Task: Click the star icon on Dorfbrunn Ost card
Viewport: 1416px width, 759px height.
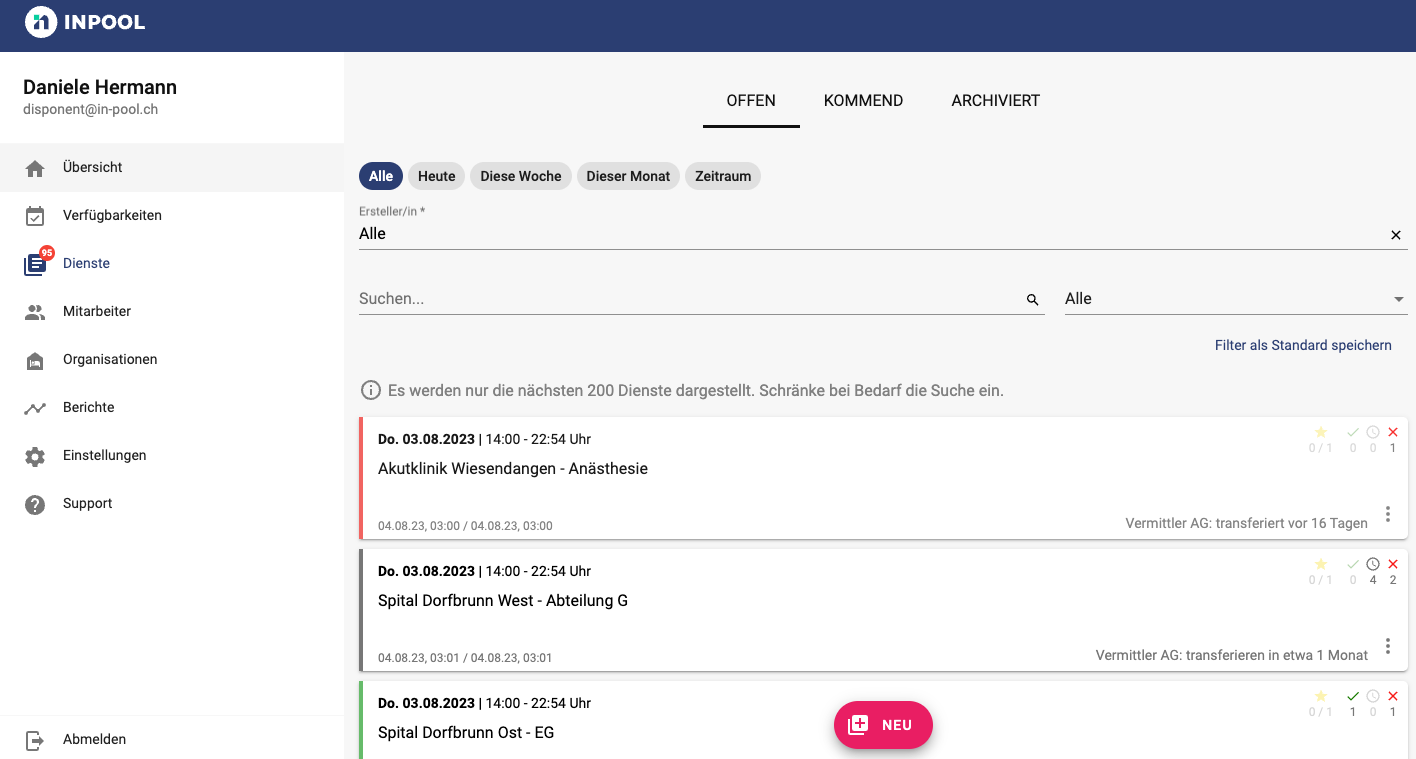Action: coord(1321,696)
